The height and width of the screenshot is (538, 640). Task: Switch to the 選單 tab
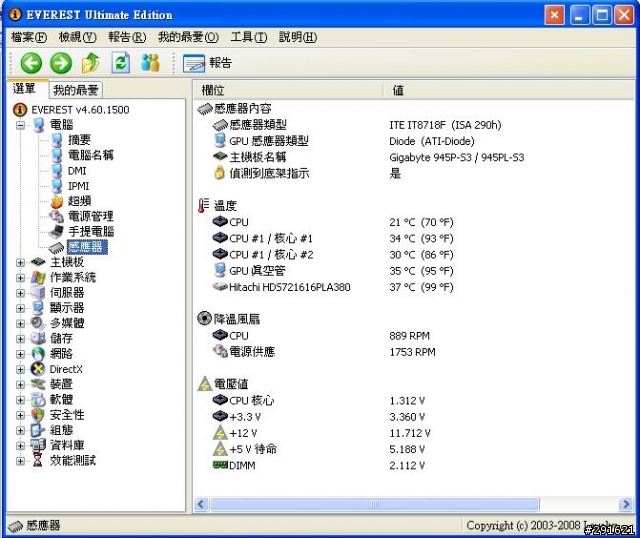point(24,88)
